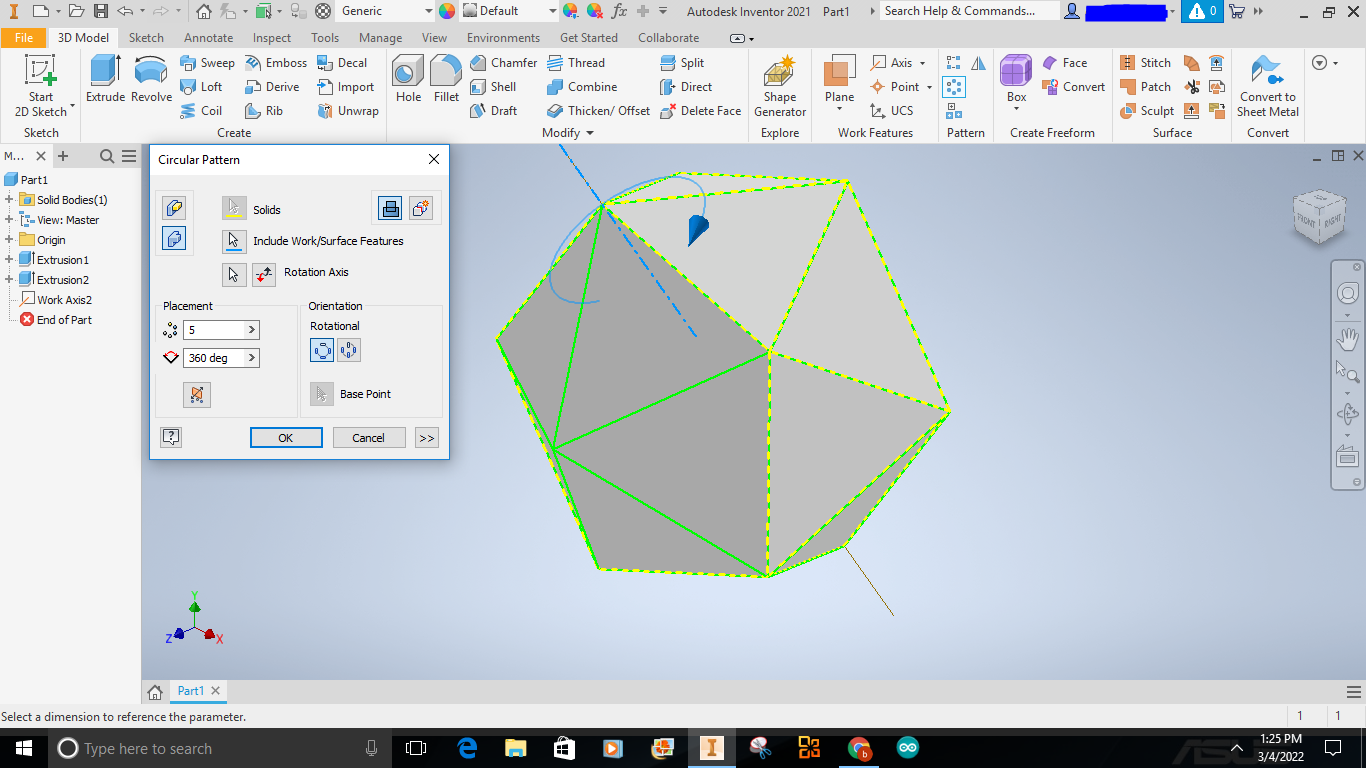Switch to the Inspect tab
The width and height of the screenshot is (1366, 768).
click(x=272, y=37)
